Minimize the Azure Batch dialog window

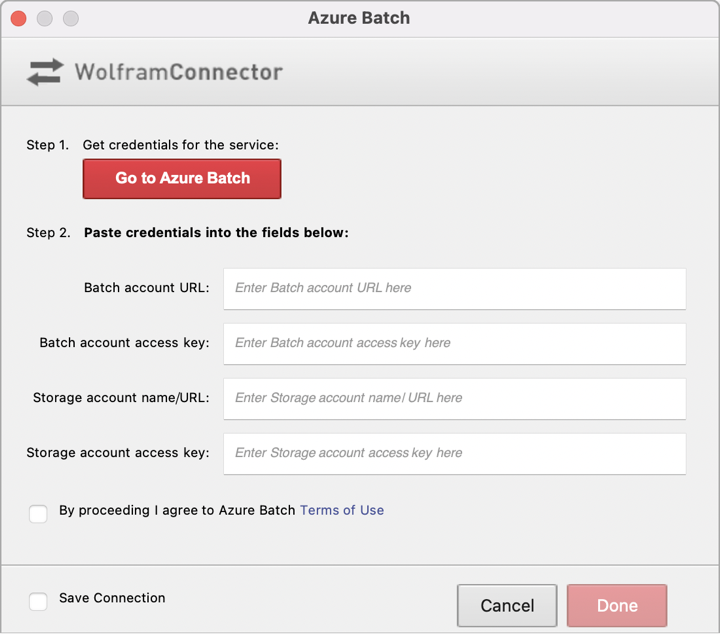point(44,18)
